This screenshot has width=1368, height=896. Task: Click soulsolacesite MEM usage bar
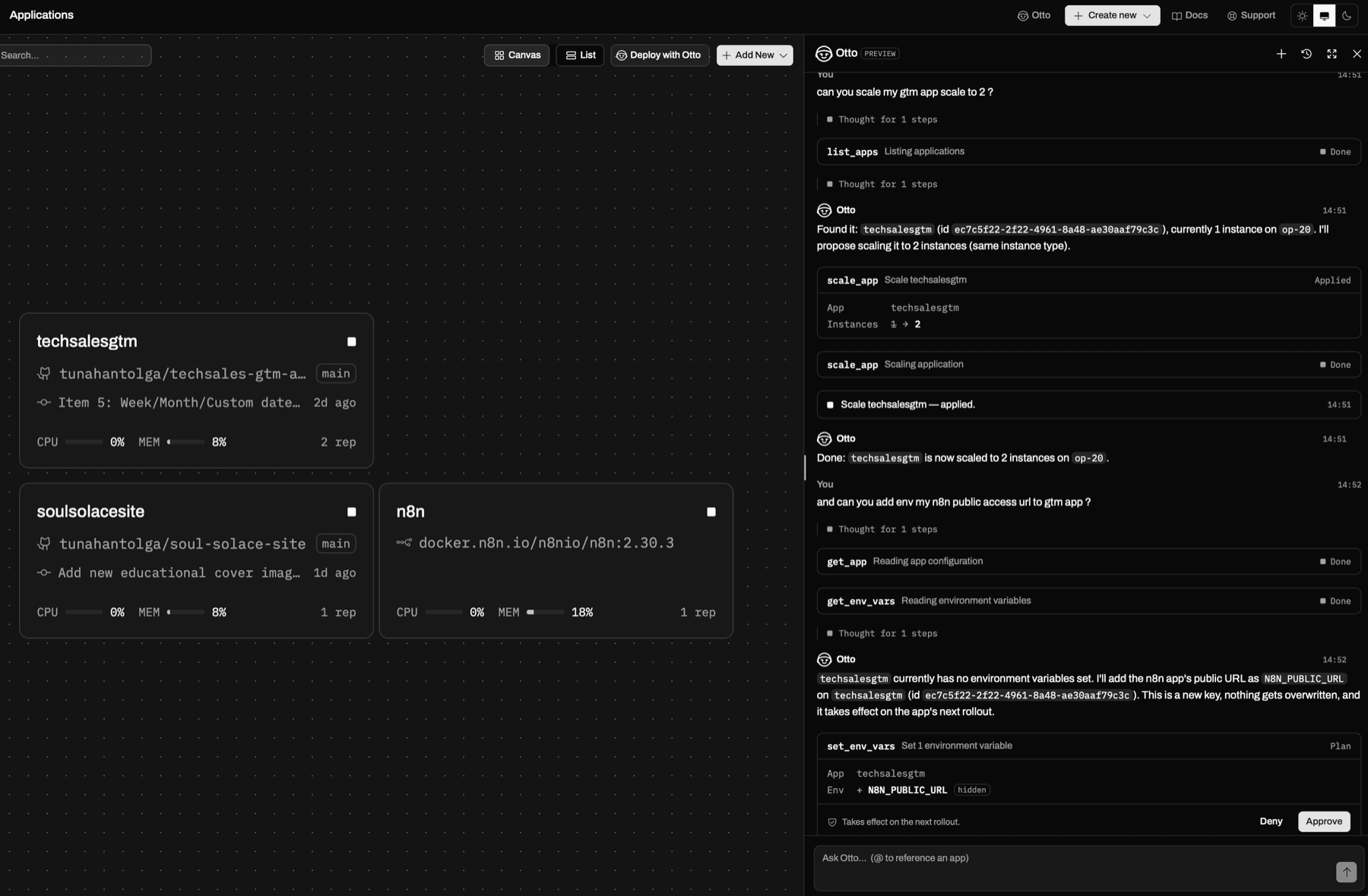(185, 613)
